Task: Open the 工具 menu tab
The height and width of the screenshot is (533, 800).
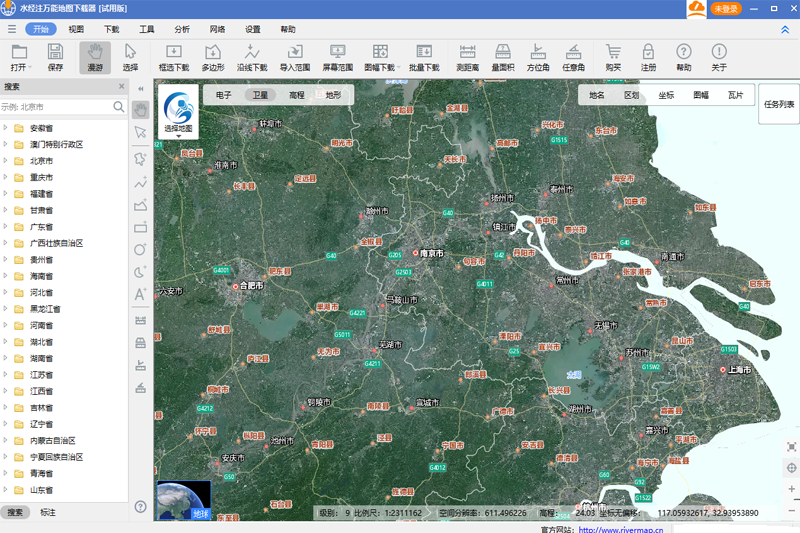Action: [x=146, y=29]
